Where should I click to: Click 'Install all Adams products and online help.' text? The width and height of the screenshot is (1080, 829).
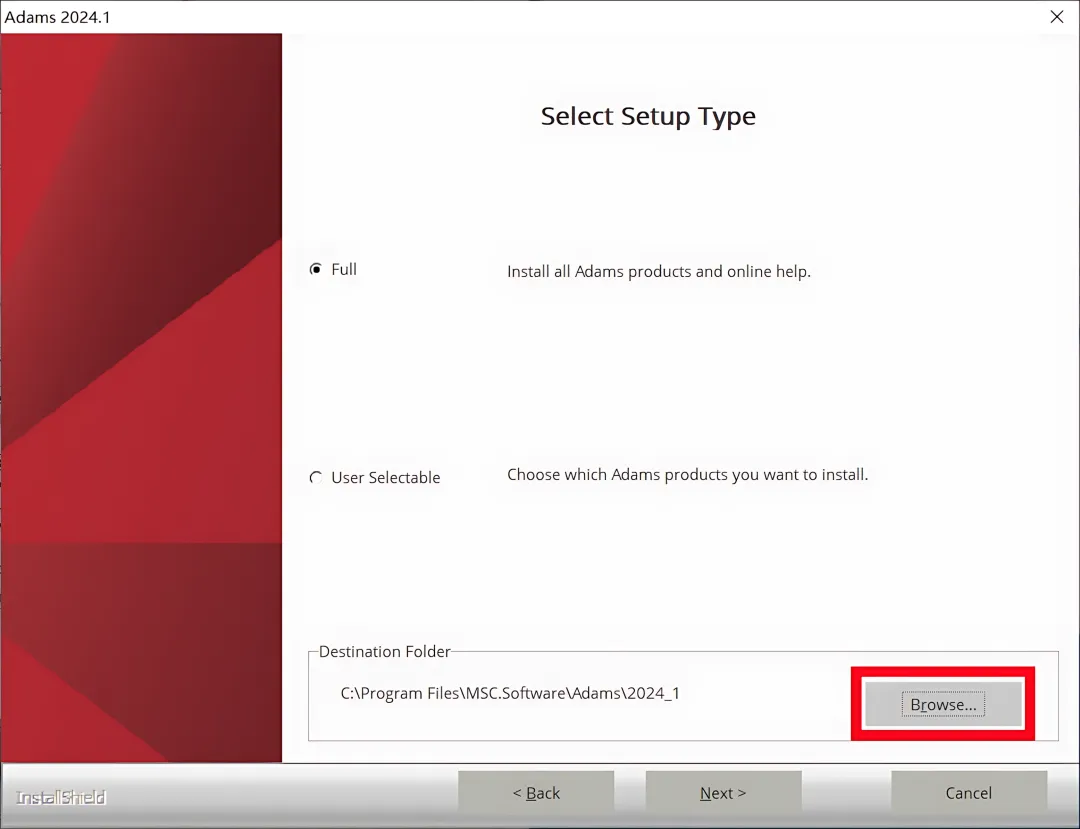658,271
